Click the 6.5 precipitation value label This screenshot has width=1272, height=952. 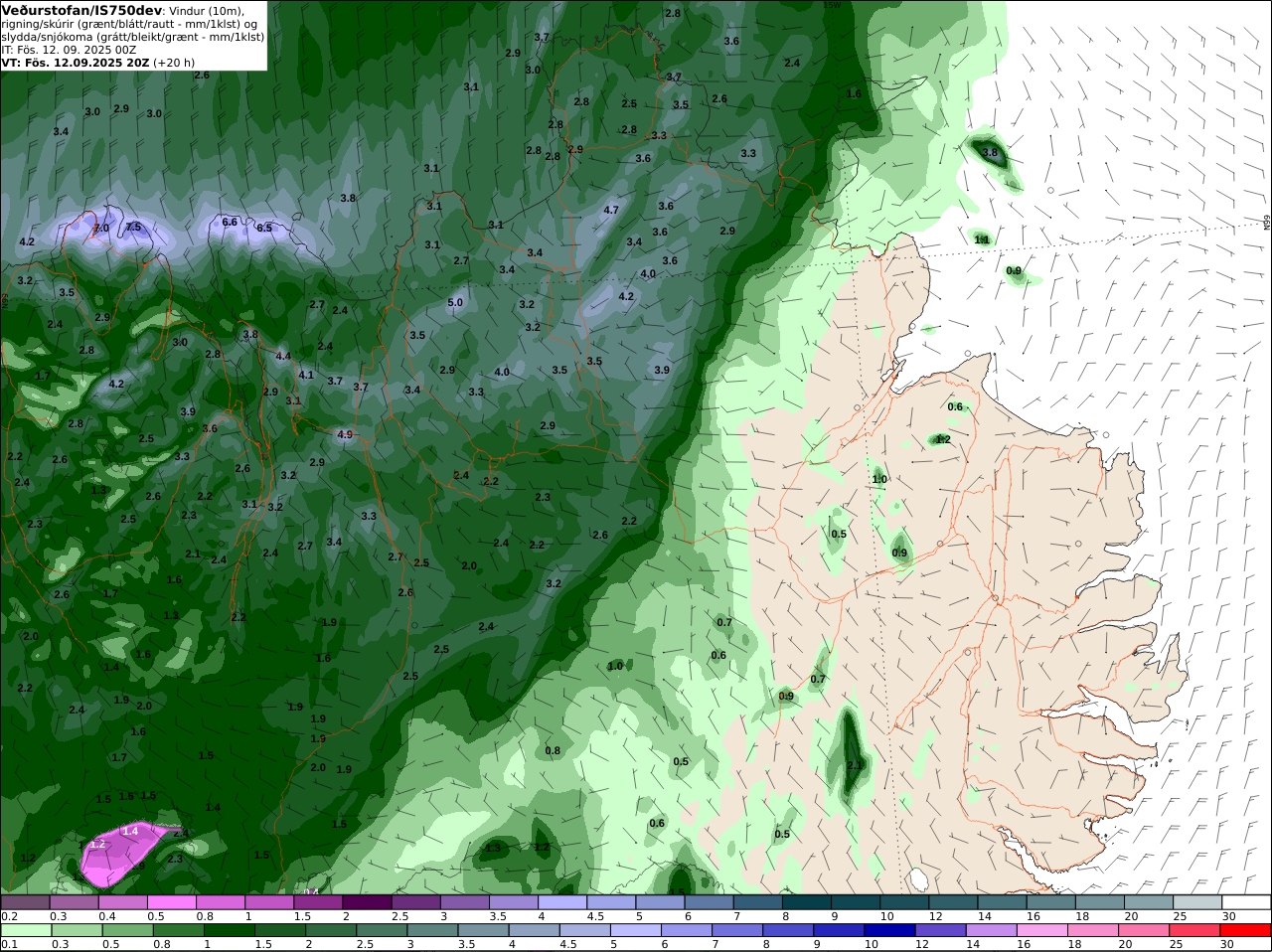coord(264,228)
